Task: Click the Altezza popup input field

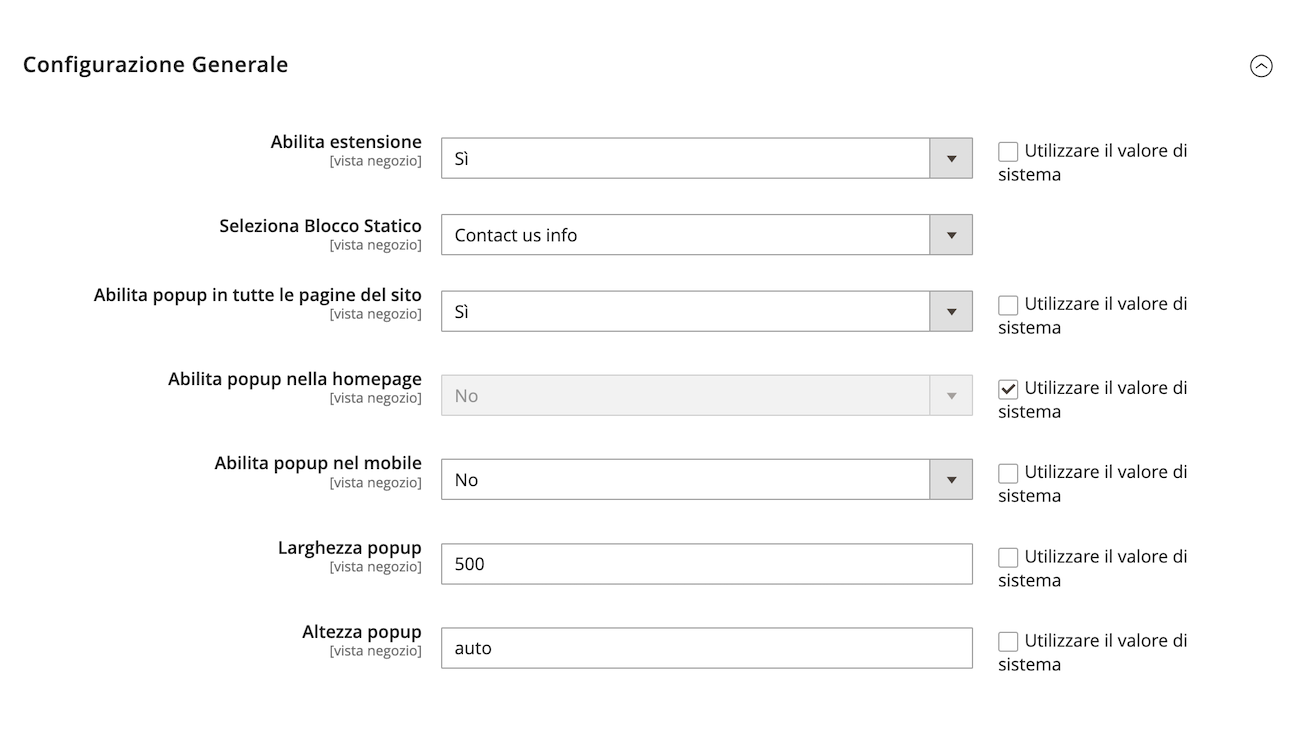Action: (706, 648)
